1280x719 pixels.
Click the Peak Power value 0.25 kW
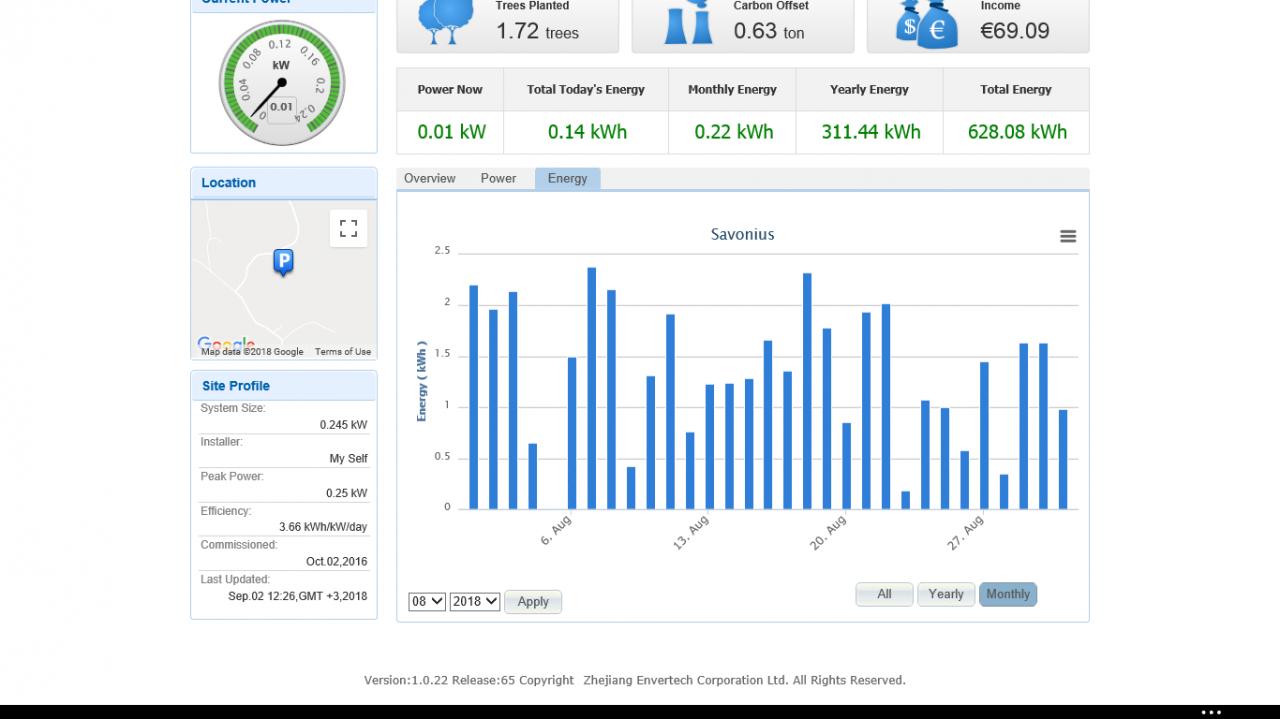click(346, 493)
